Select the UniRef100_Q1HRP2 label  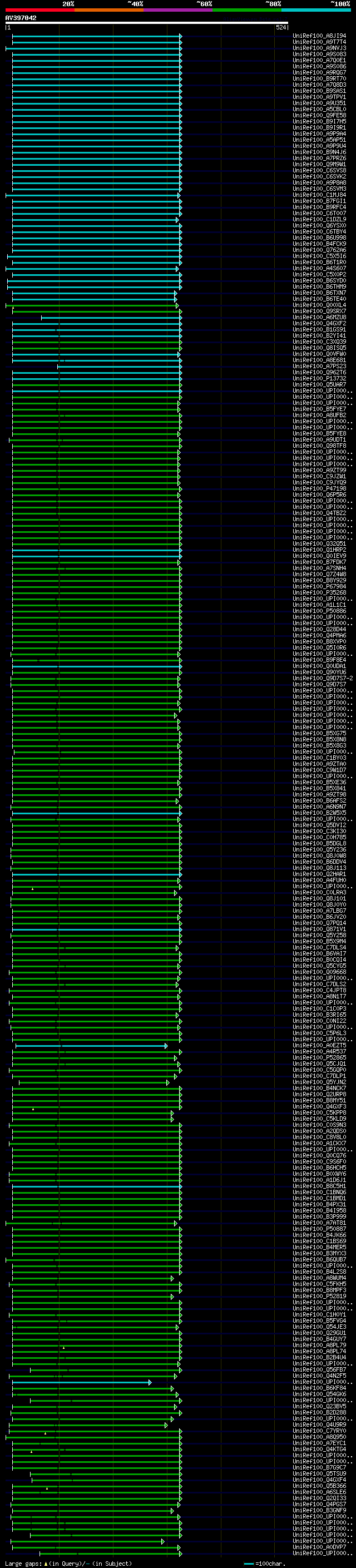[319, 550]
